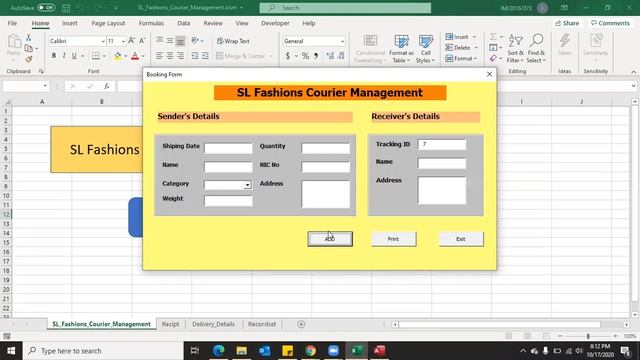Click the Decrease Font Size icon
The width and height of the screenshot is (640, 360).
tap(142, 40)
